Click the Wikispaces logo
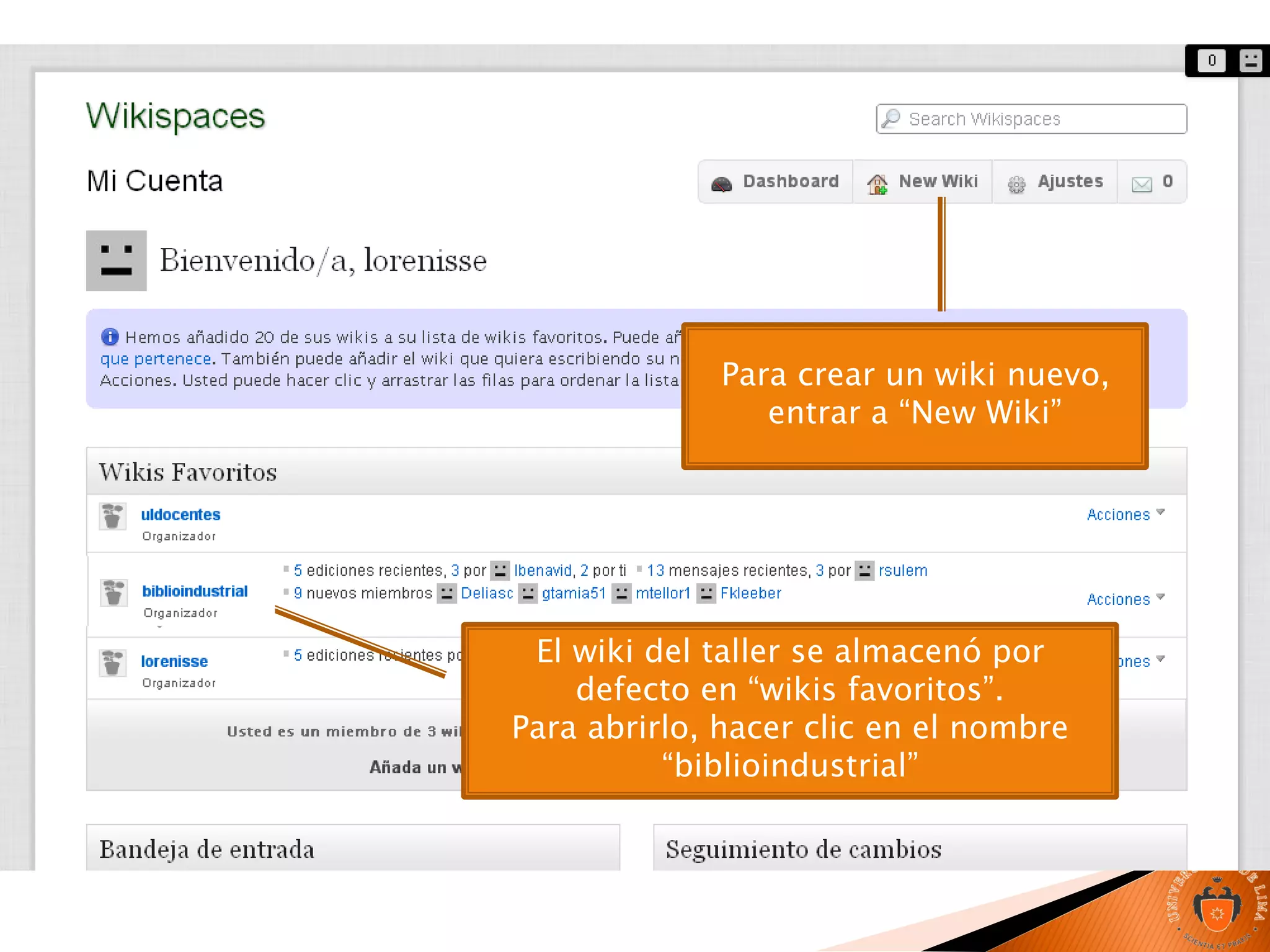 (x=175, y=117)
